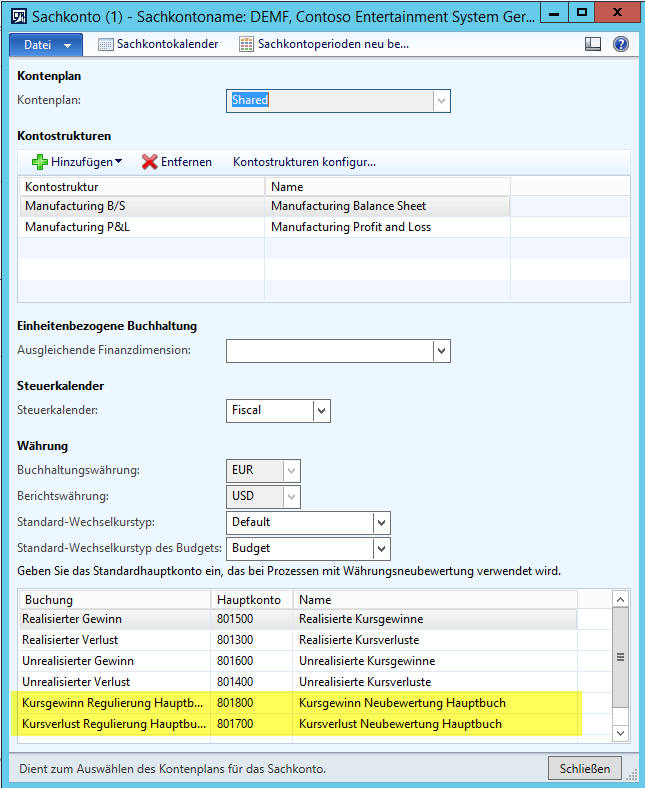Click Kontostrukturen konfigurieren button
The width and height of the screenshot is (645, 788).
[x=304, y=162]
